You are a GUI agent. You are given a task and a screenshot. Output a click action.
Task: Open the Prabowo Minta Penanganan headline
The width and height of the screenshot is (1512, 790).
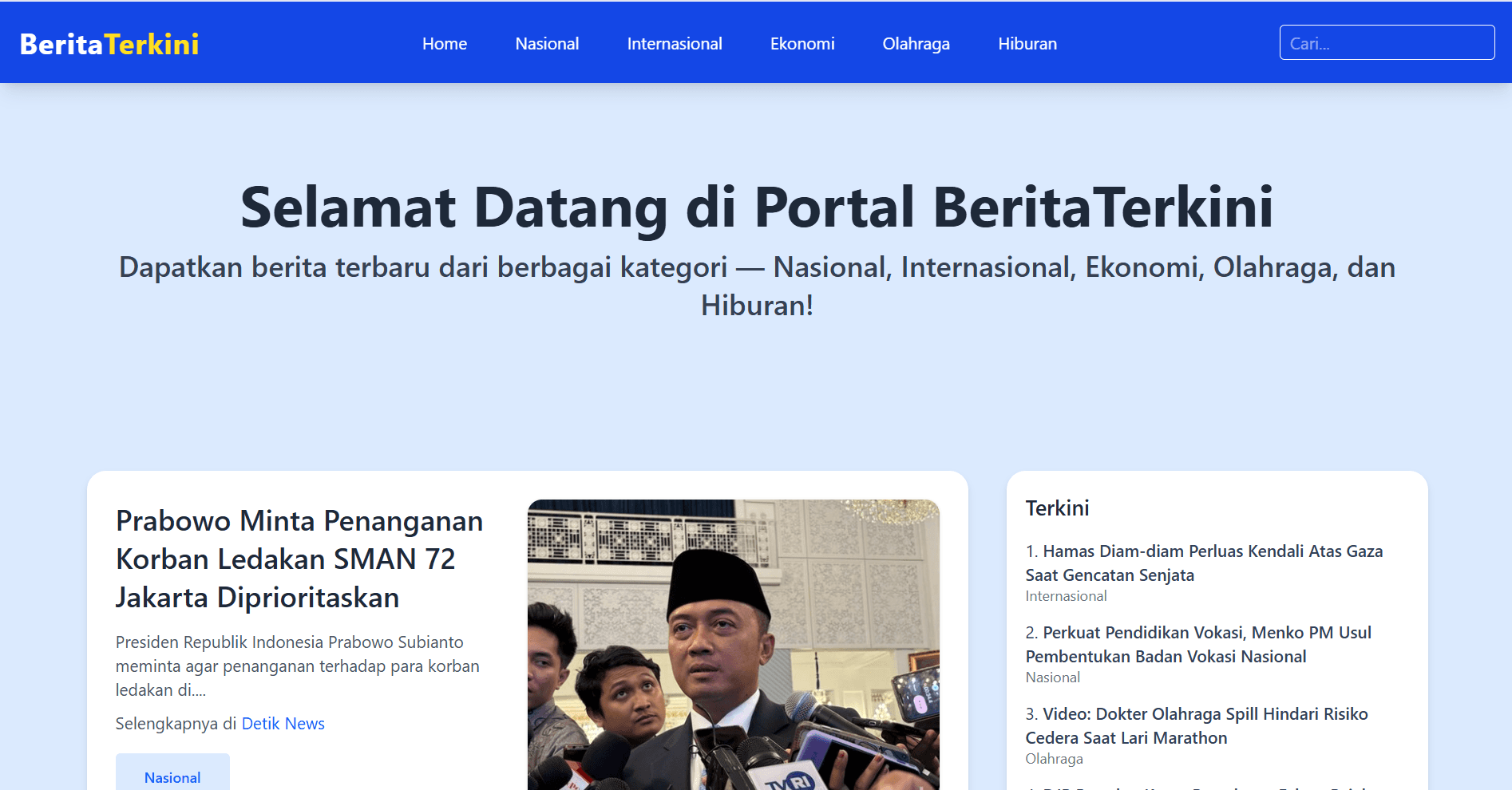click(x=299, y=559)
